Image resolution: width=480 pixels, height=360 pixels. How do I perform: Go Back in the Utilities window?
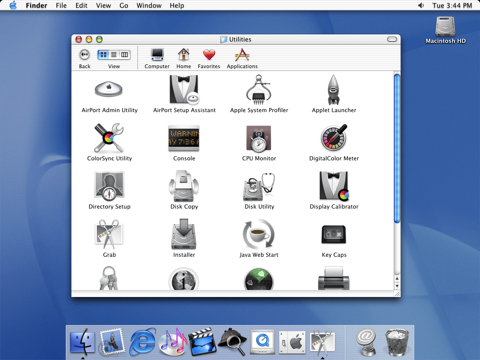(85, 54)
